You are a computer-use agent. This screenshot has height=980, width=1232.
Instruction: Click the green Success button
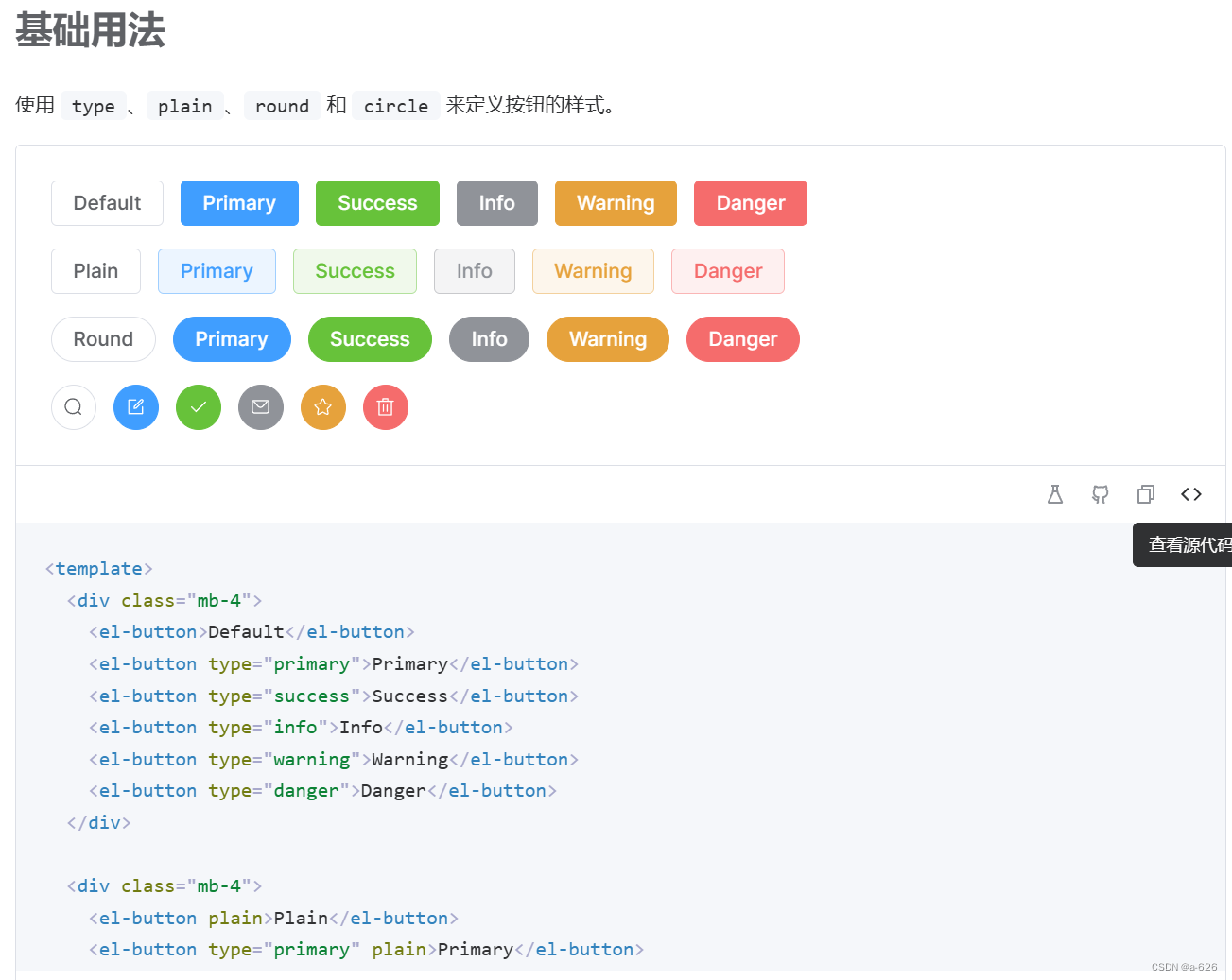pyautogui.click(x=377, y=203)
